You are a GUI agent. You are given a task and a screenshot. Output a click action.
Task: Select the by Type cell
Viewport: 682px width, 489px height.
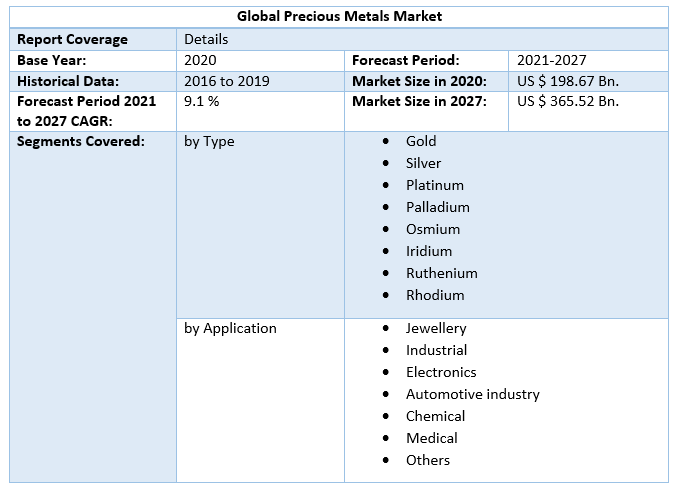tap(209, 141)
